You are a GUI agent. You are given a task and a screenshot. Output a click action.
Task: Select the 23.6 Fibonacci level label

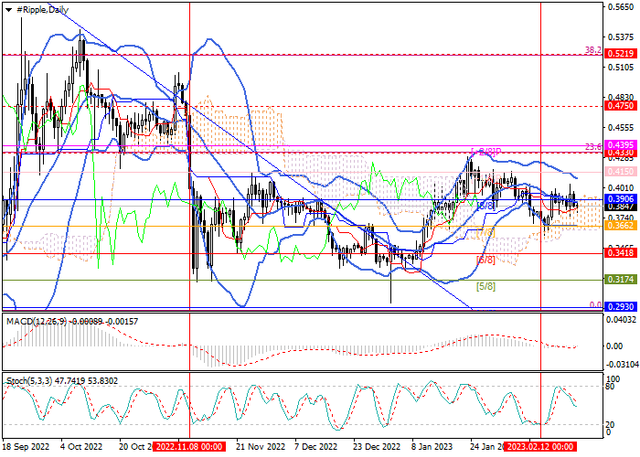(x=592, y=147)
